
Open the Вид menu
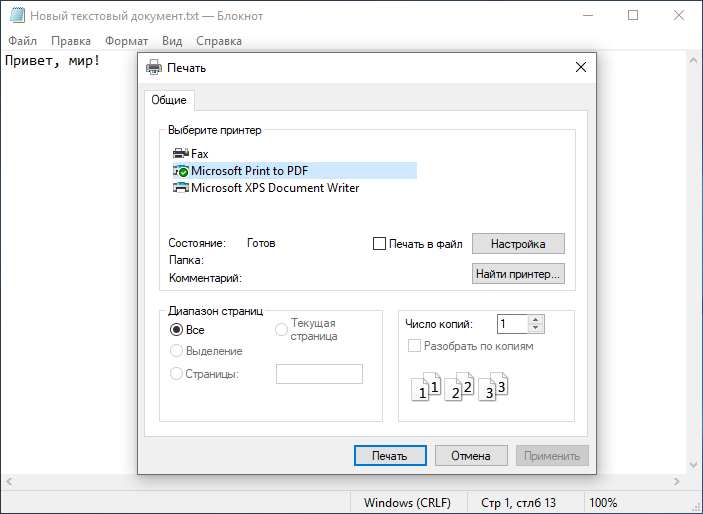[172, 41]
